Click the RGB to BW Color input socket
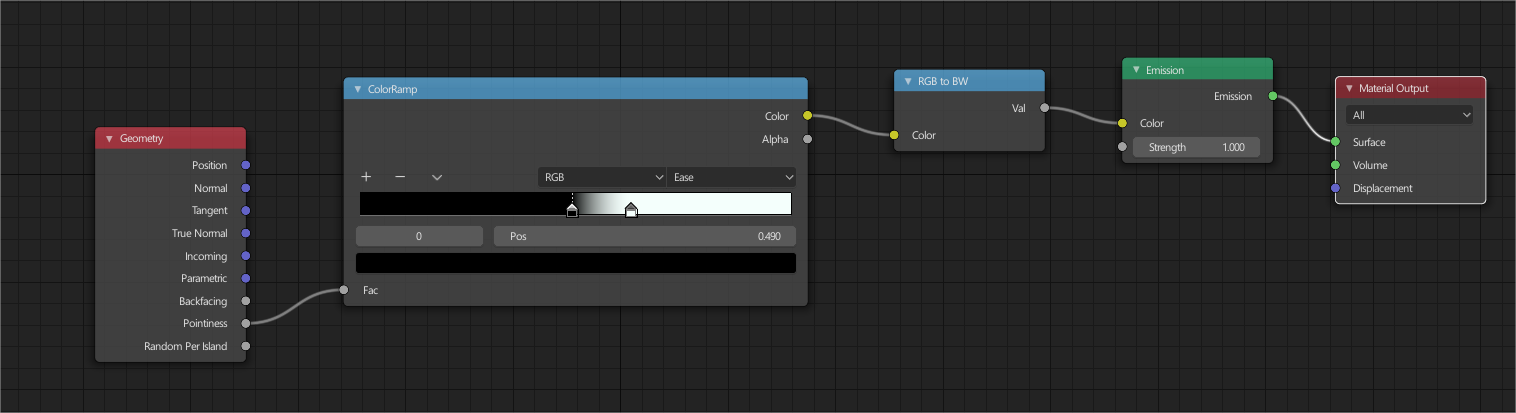Viewport: 1516px width, 413px height. [x=895, y=135]
